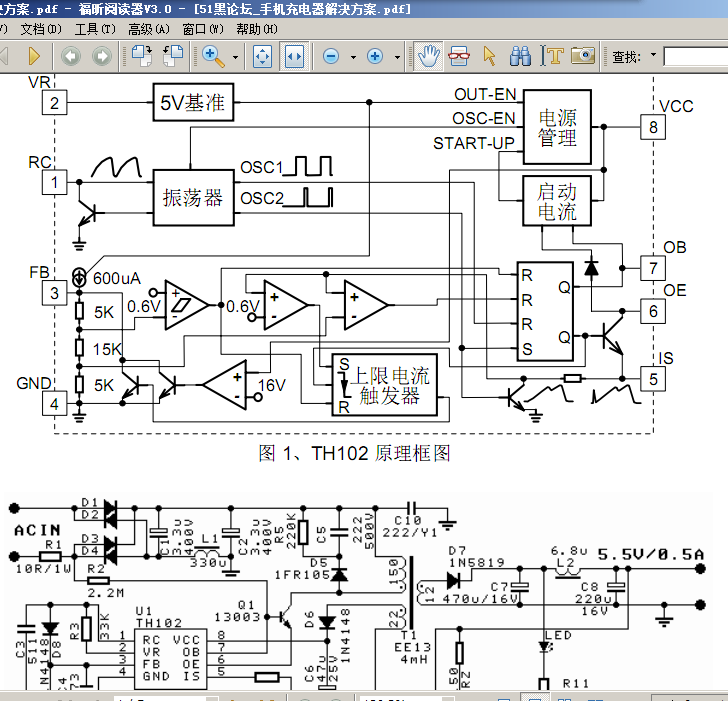Click pin 8 VCC box
Screen dimensions: 728x701
click(x=653, y=127)
